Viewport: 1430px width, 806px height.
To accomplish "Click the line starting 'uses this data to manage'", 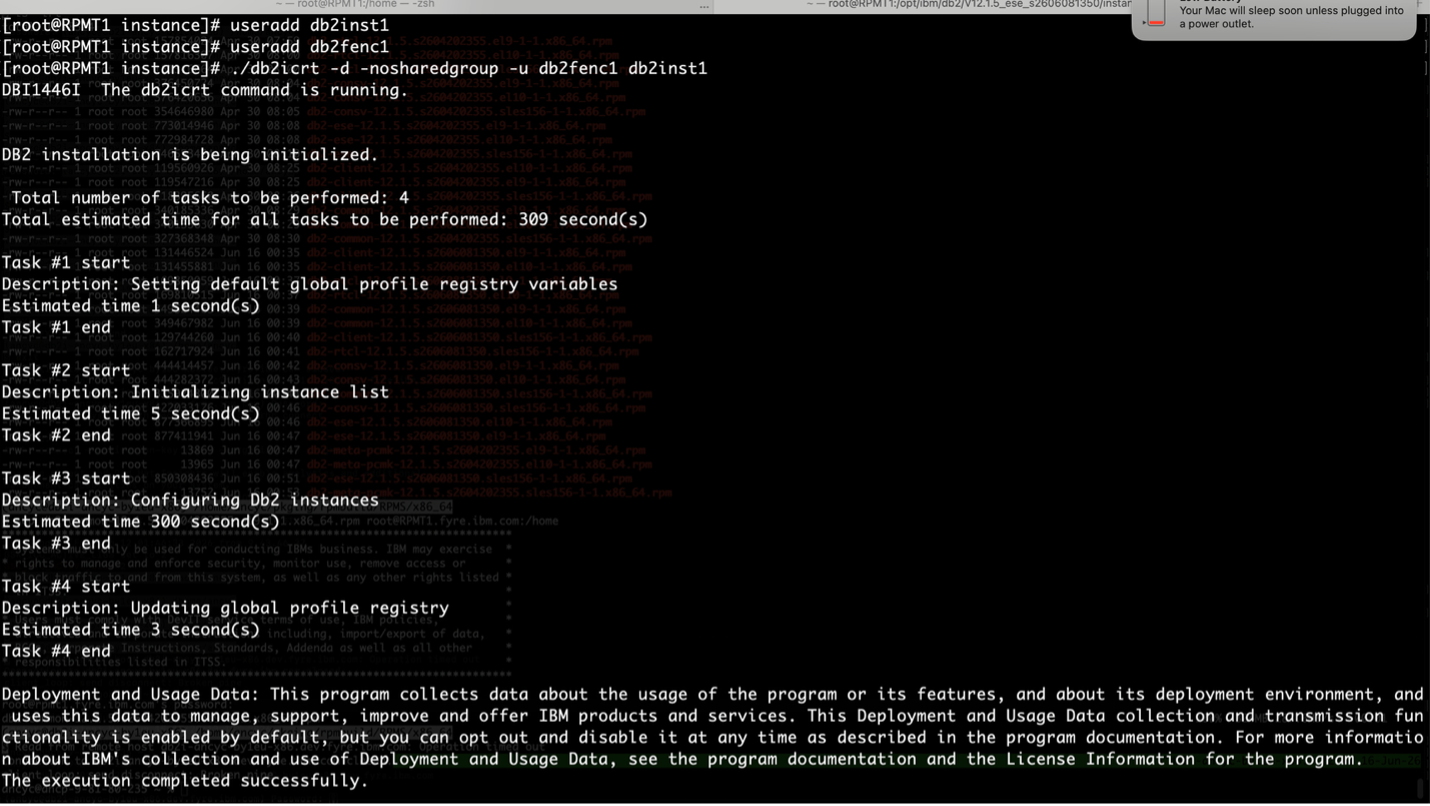I will [717, 716].
